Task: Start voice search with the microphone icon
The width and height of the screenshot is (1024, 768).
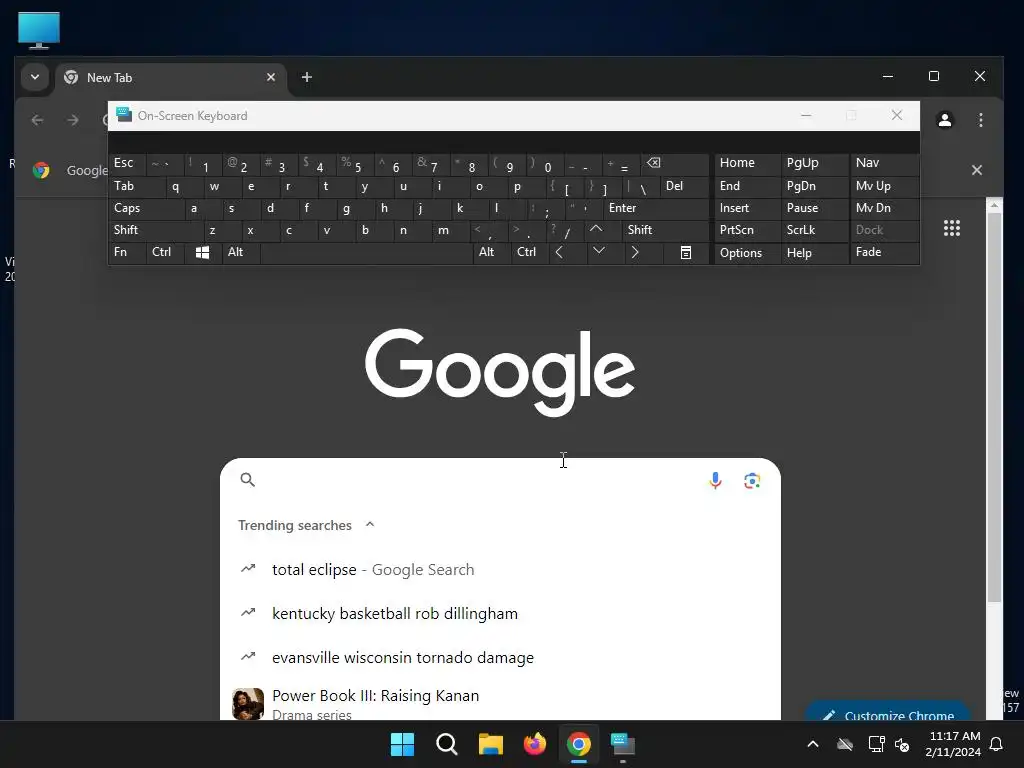Action: tap(715, 481)
